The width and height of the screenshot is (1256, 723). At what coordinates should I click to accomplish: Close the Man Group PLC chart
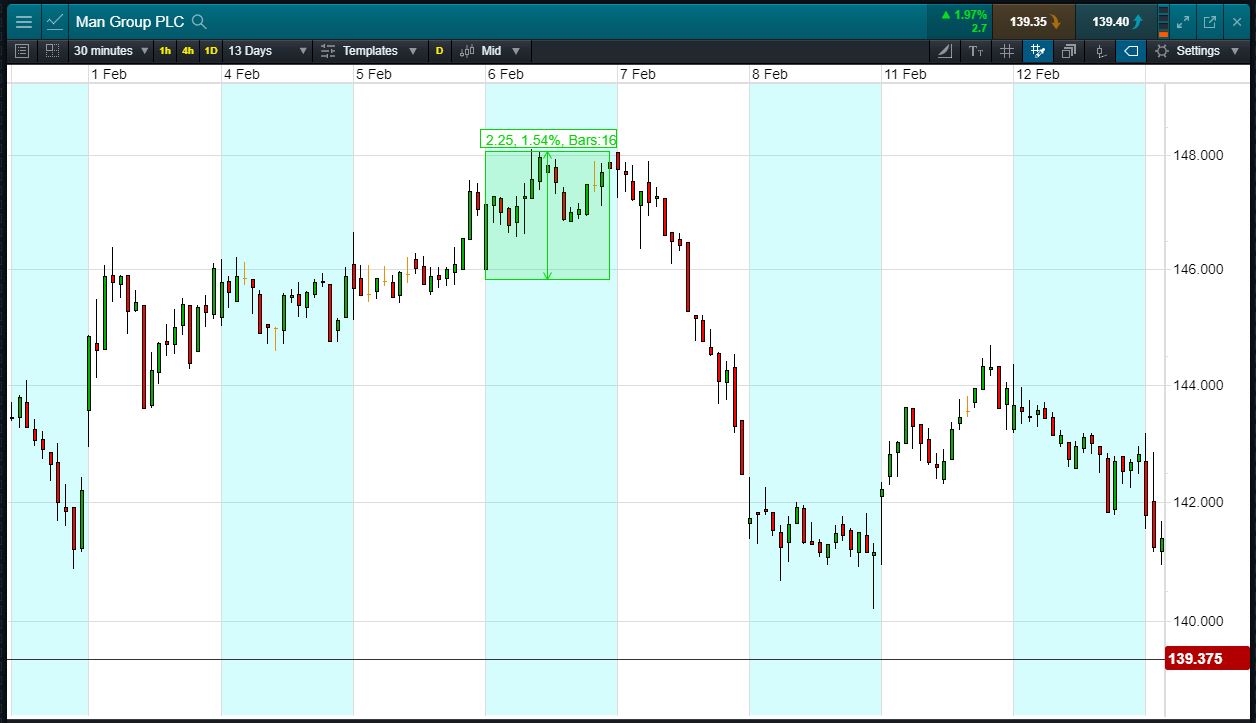1237,21
